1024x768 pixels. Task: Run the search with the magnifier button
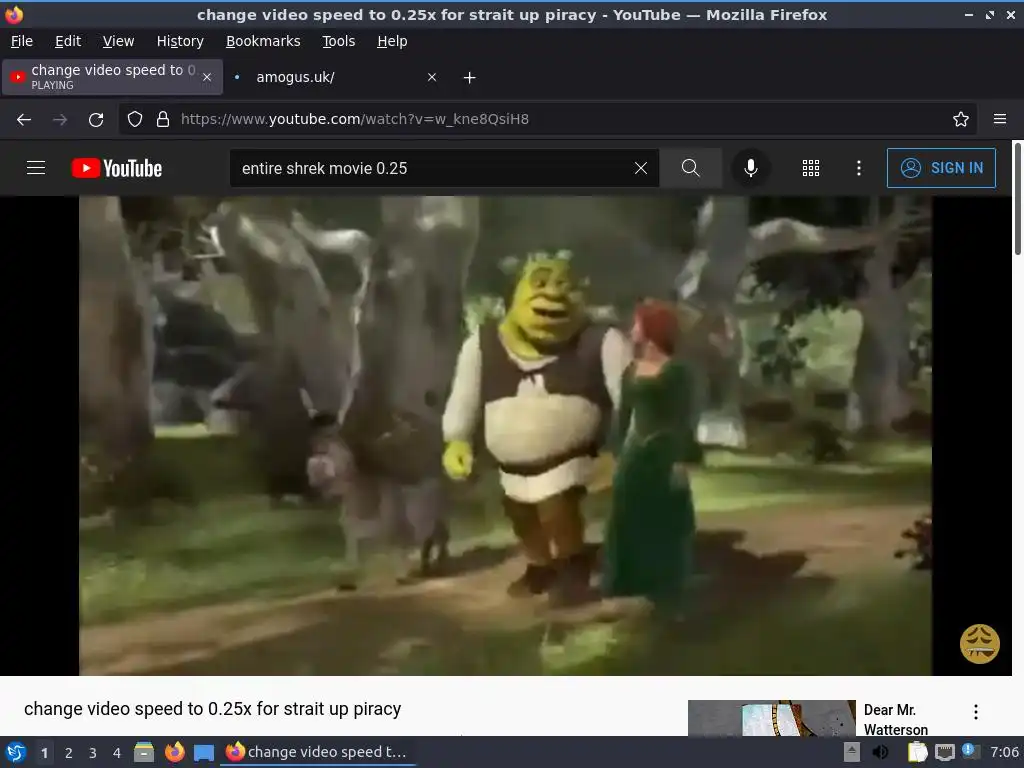point(690,168)
